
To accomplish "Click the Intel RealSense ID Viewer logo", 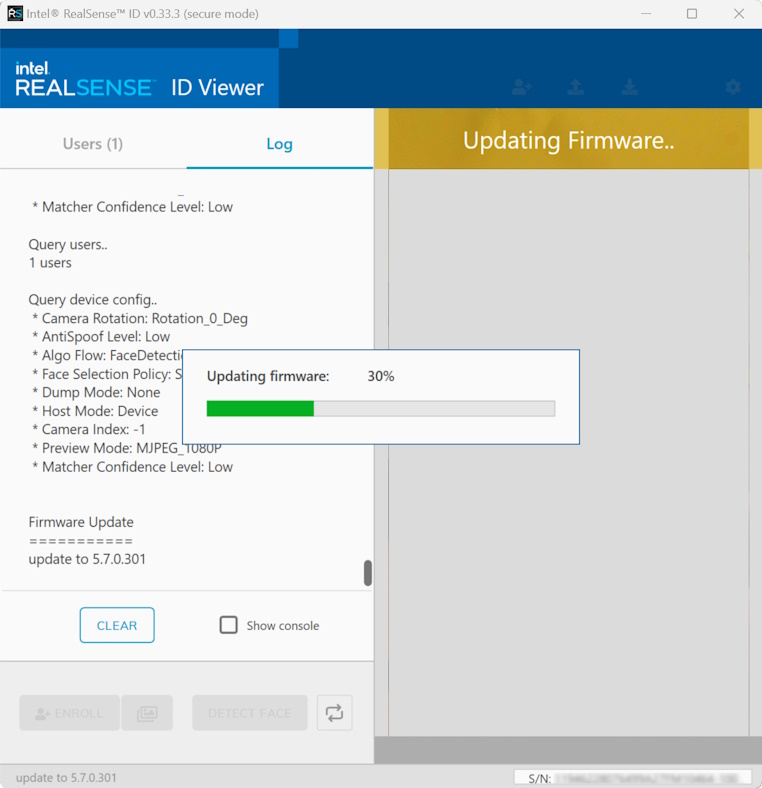I will (x=139, y=79).
